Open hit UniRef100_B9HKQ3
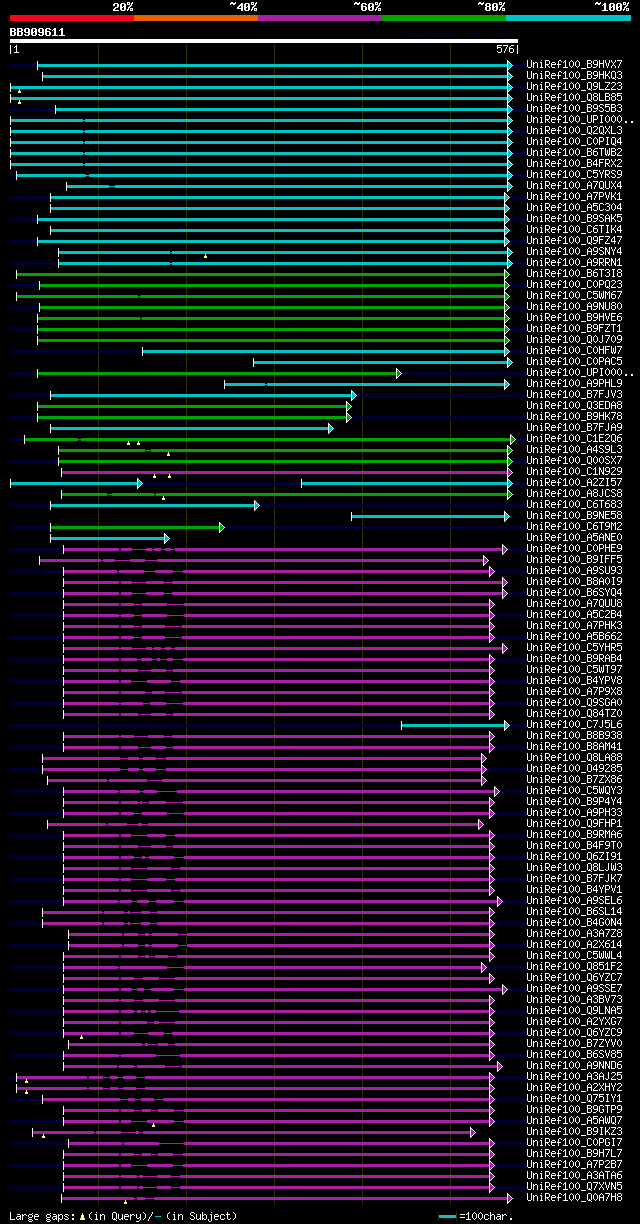The height and width of the screenshot is (1224, 640). click(x=575, y=75)
